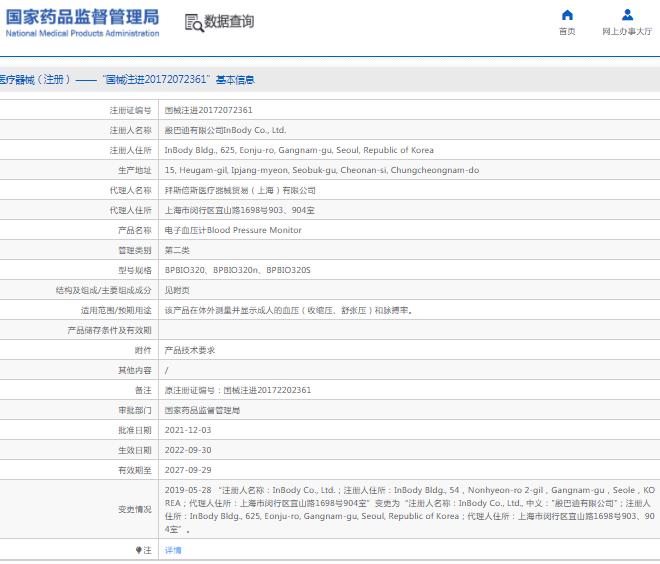Click the intended use text 该产品在体外测量

(288, 311)
